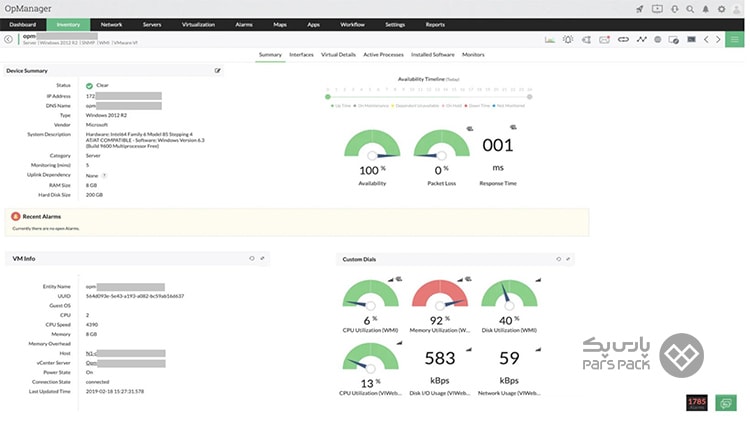Viewport: 750px width, 424px height.
Task: Click the Memory Utilization 92% red dial
Action: (x=440, y=294)
